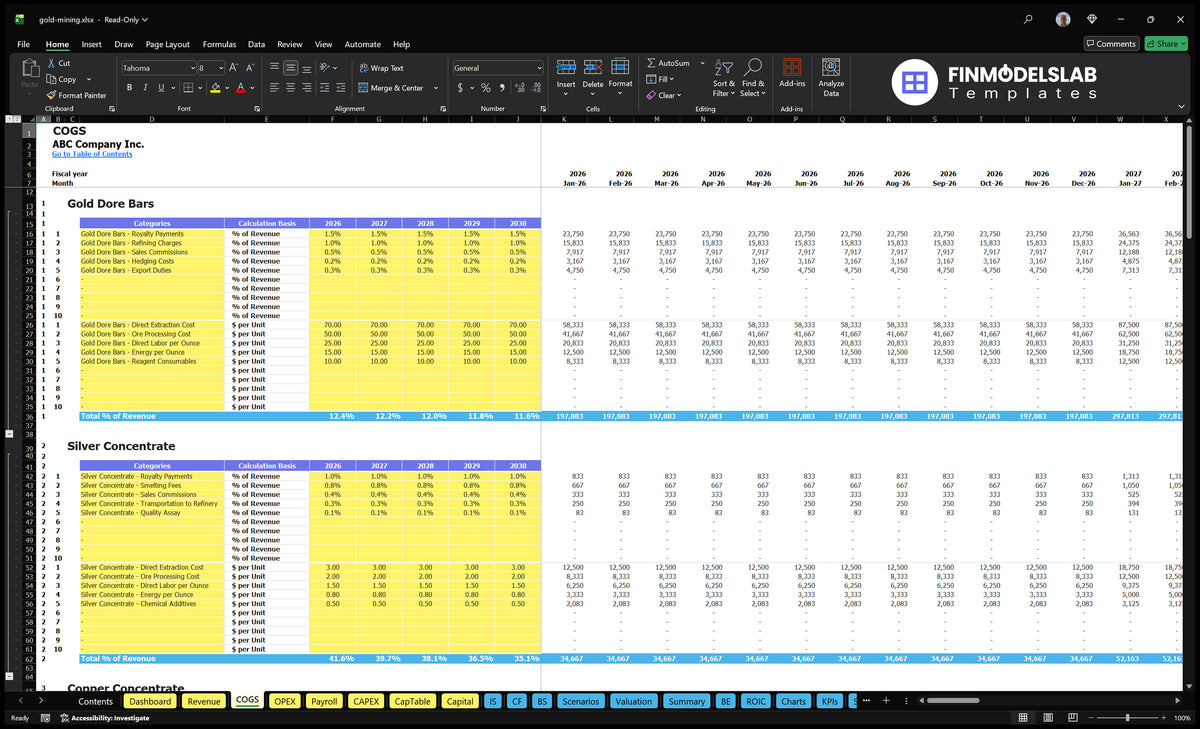Toggle Underline formatting
This screenshot has height=729, width=1200.
pos(163,88)
